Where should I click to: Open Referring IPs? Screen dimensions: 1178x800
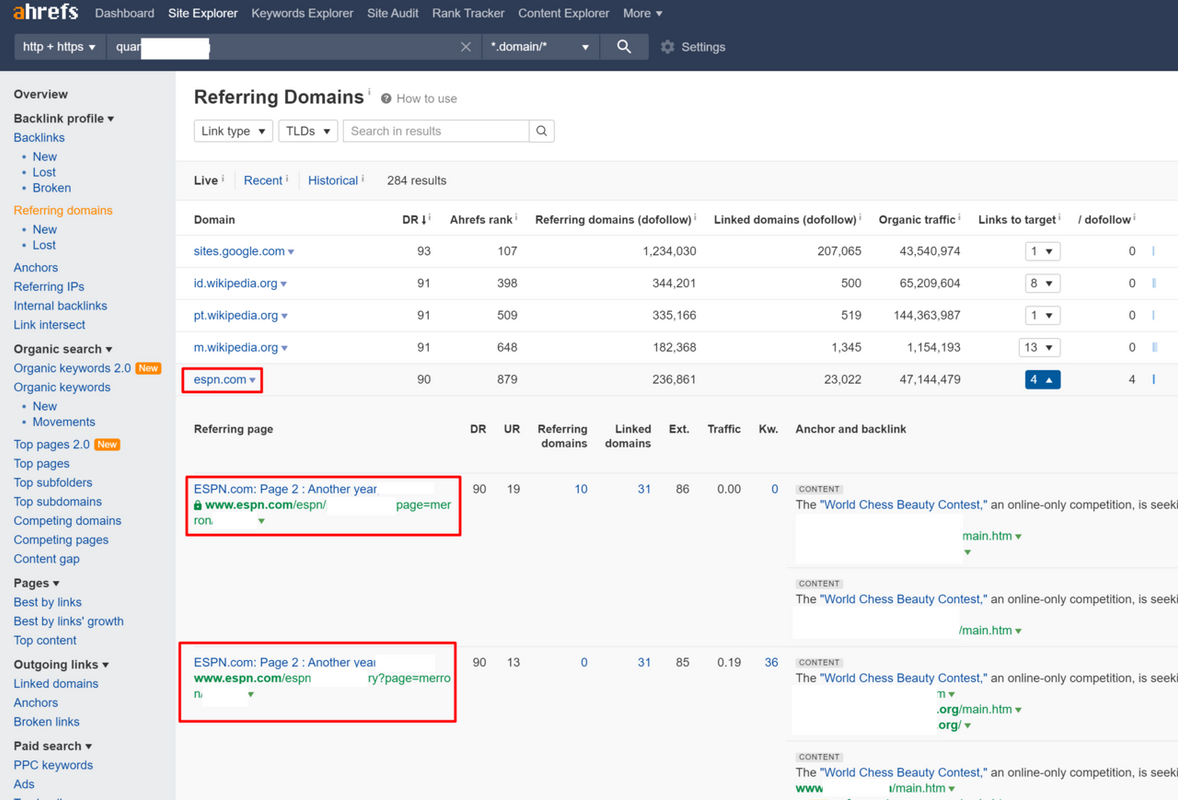[49, 286]
